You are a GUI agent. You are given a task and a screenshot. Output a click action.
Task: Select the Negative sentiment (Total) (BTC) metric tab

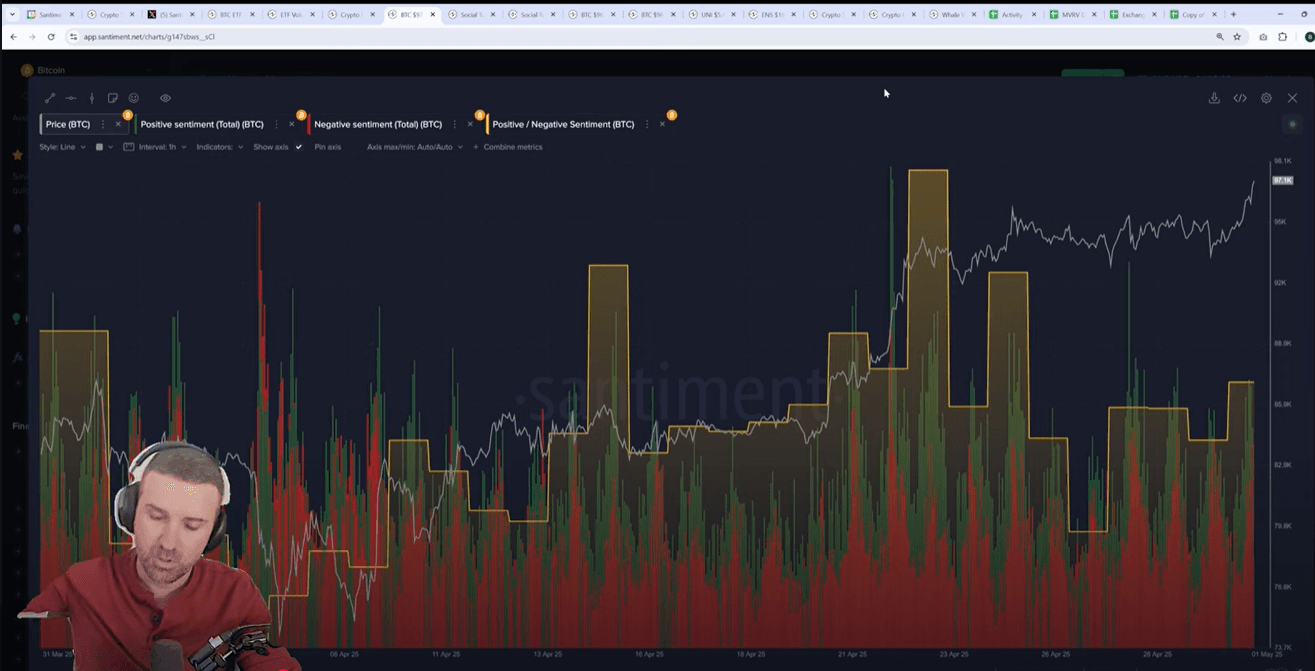point(378,125)
